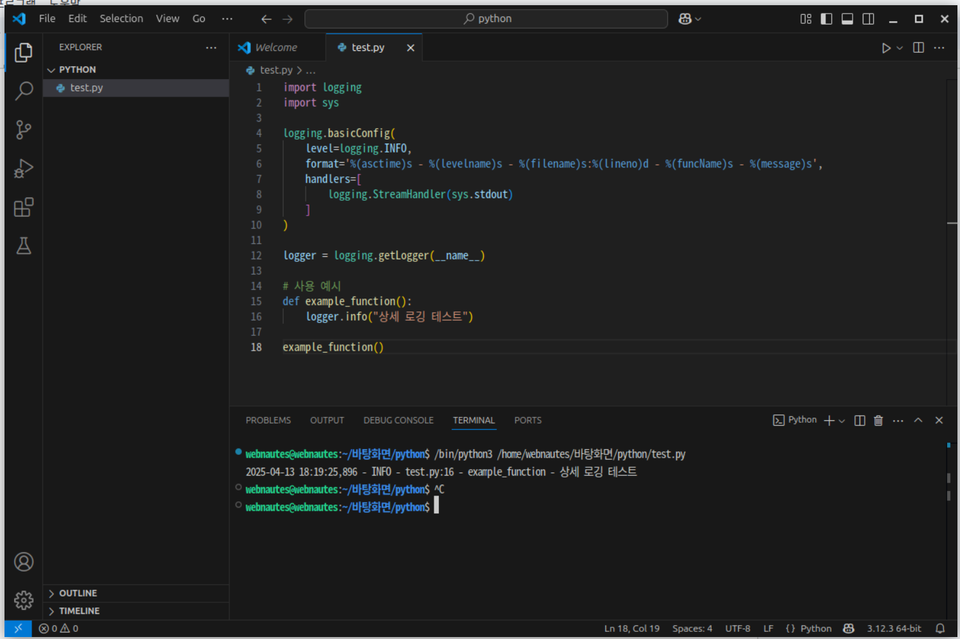Expand the TIMELINE section

click(x=136, y=611)
